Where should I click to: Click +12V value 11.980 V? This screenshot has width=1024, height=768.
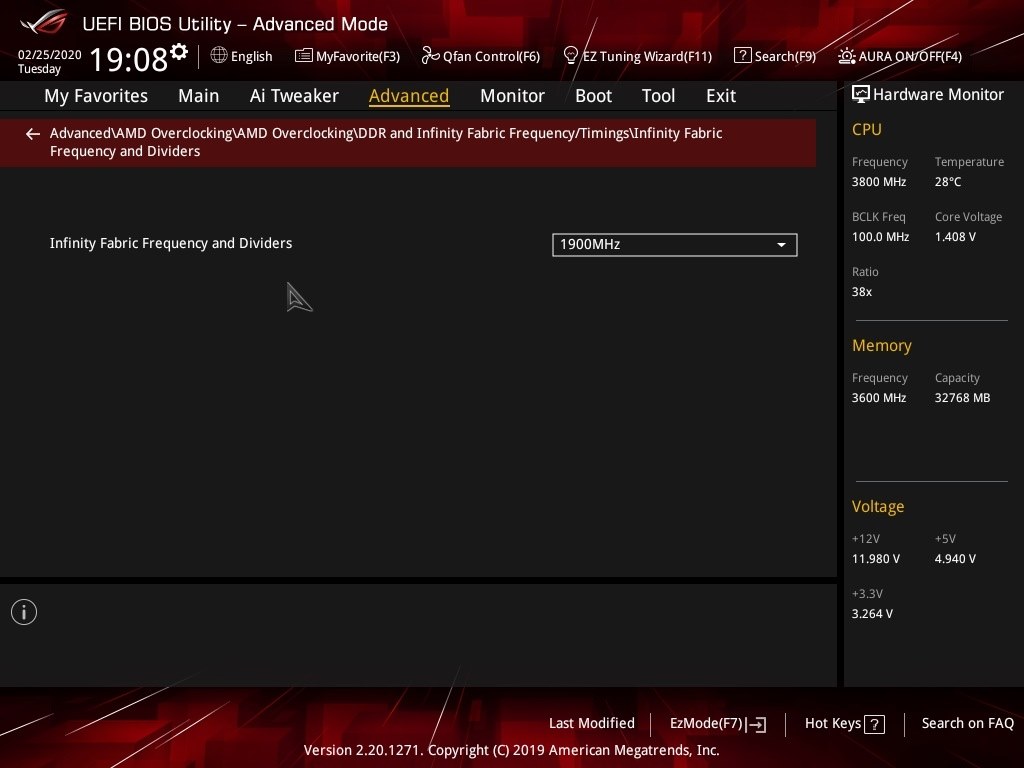coord(875,559)
